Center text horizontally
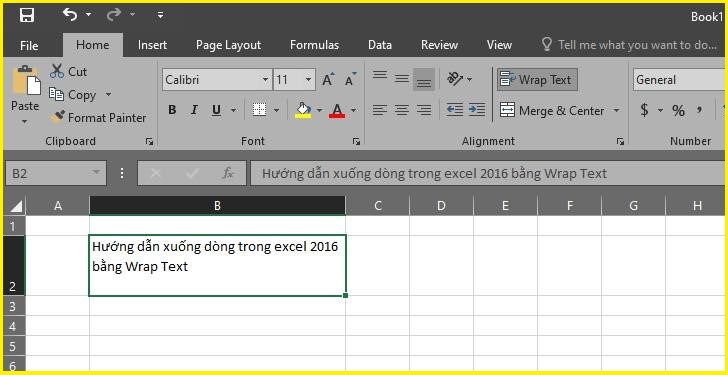Screen dimensions: 728x375 [402, 110]
